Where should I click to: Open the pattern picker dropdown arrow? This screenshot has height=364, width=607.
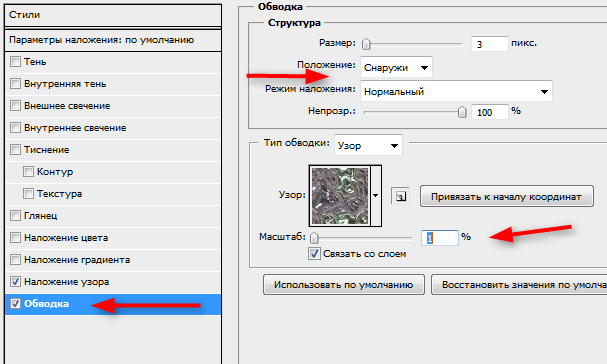pos(376,196)
